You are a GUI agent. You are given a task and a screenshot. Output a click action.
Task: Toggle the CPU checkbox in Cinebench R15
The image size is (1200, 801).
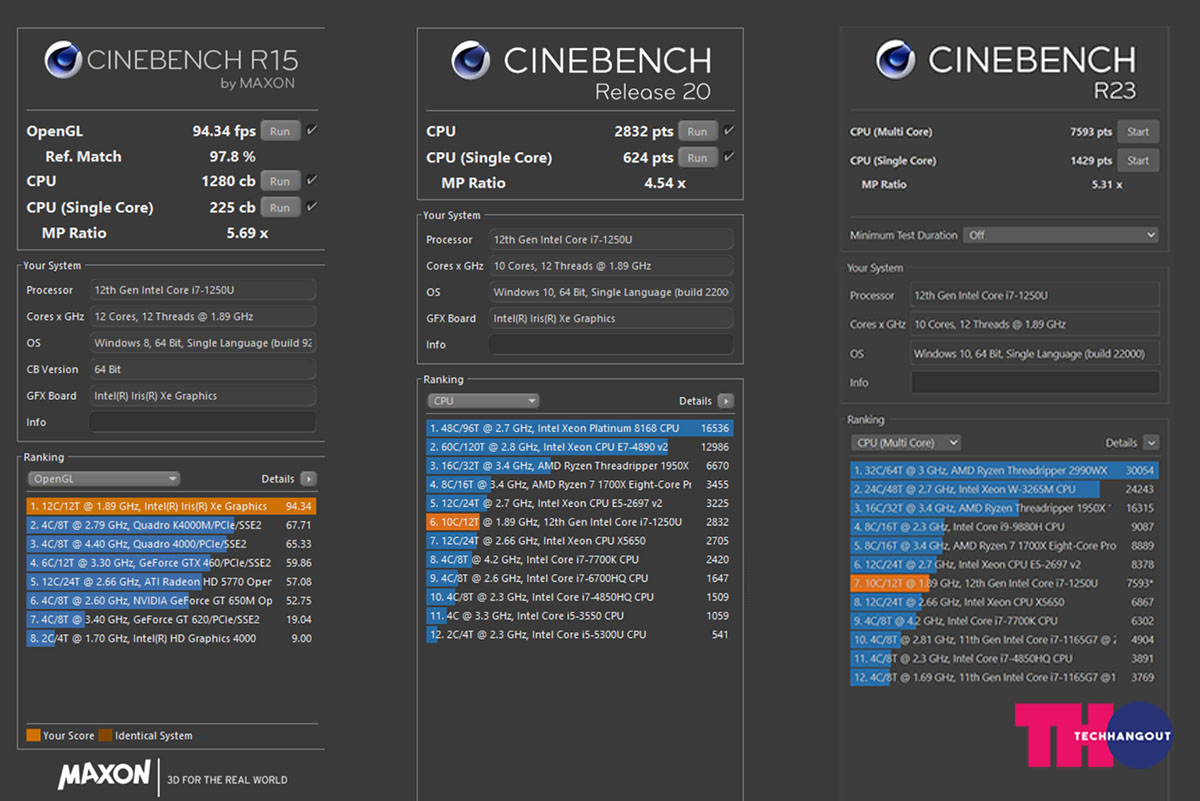point(312,180)
